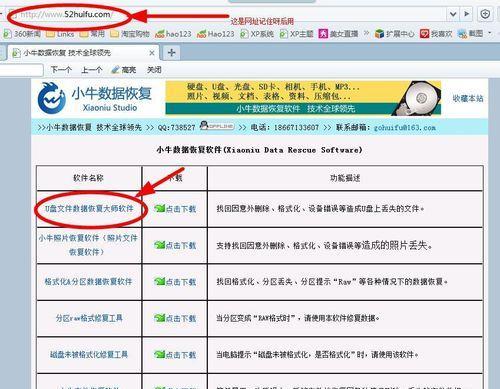Screen dimensions: 500x389
Task: Open the 美女直播 bookmark
Action: pyautogui.click(x=338, y=34)
